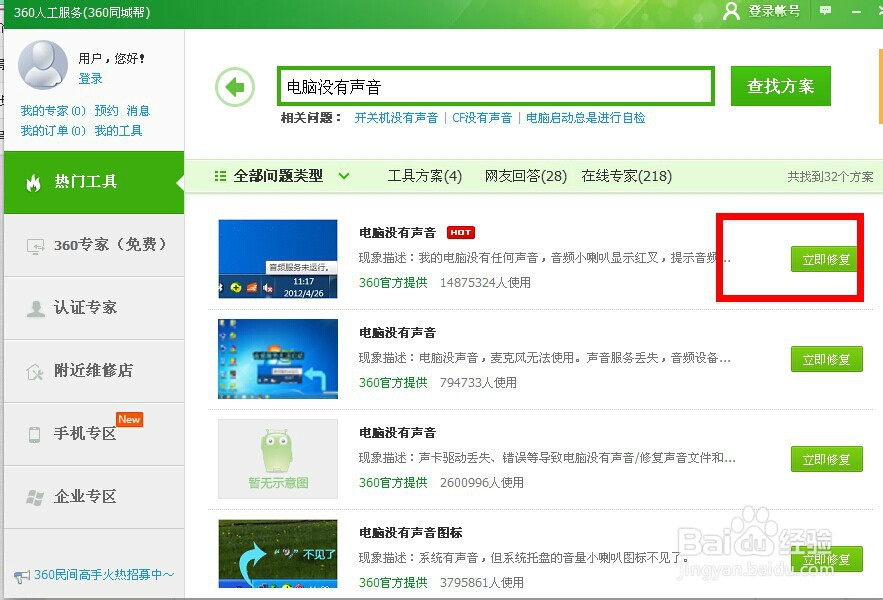Image resolution: width=883 pixels, height=600 pixels.
Task: Open the second result's Windows desktop thumbnail
Action: coord(278,359)
